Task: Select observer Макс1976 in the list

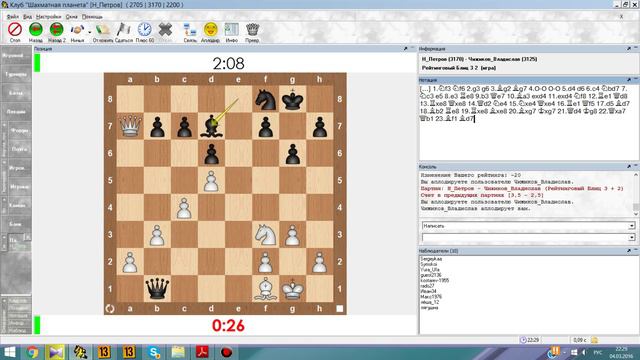Action: click(x=431, y=297)
